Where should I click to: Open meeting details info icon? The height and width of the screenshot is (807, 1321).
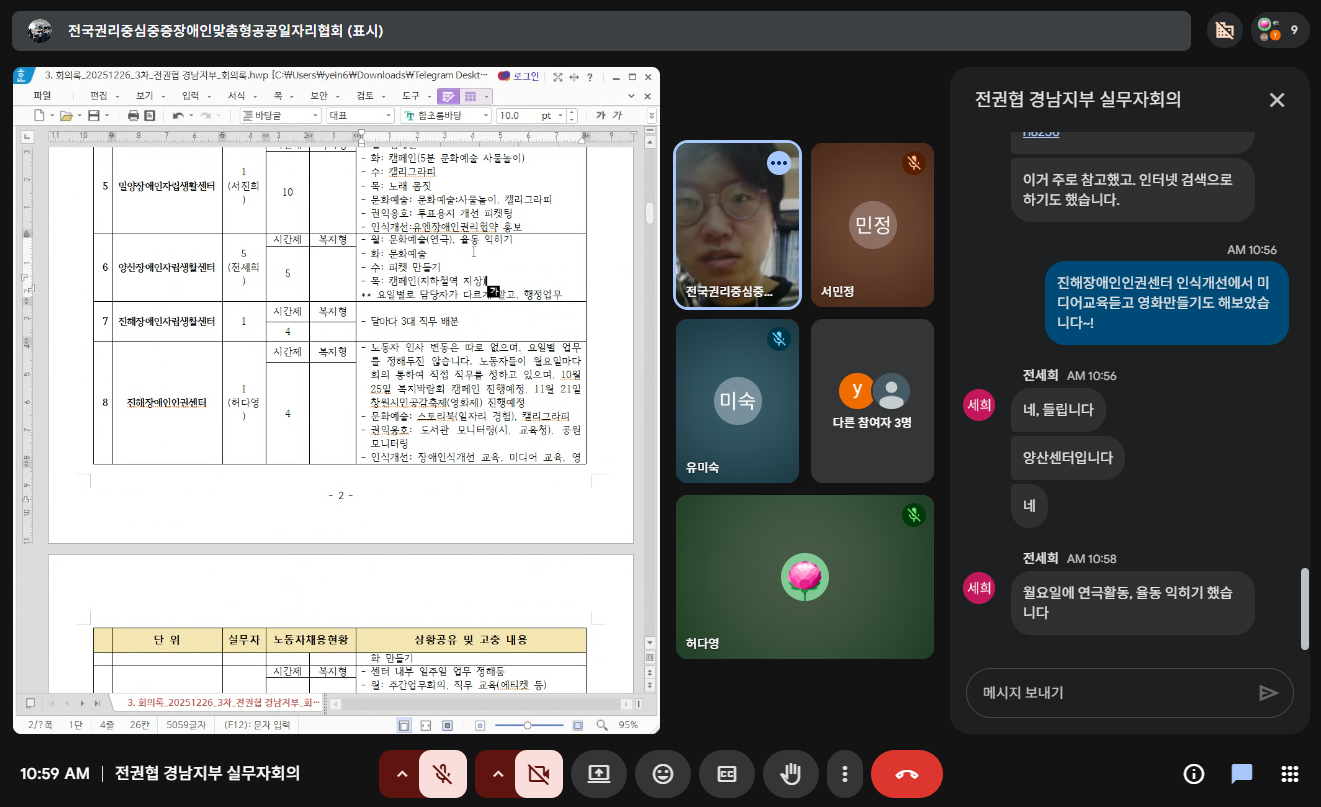(x=1193, y=774)
